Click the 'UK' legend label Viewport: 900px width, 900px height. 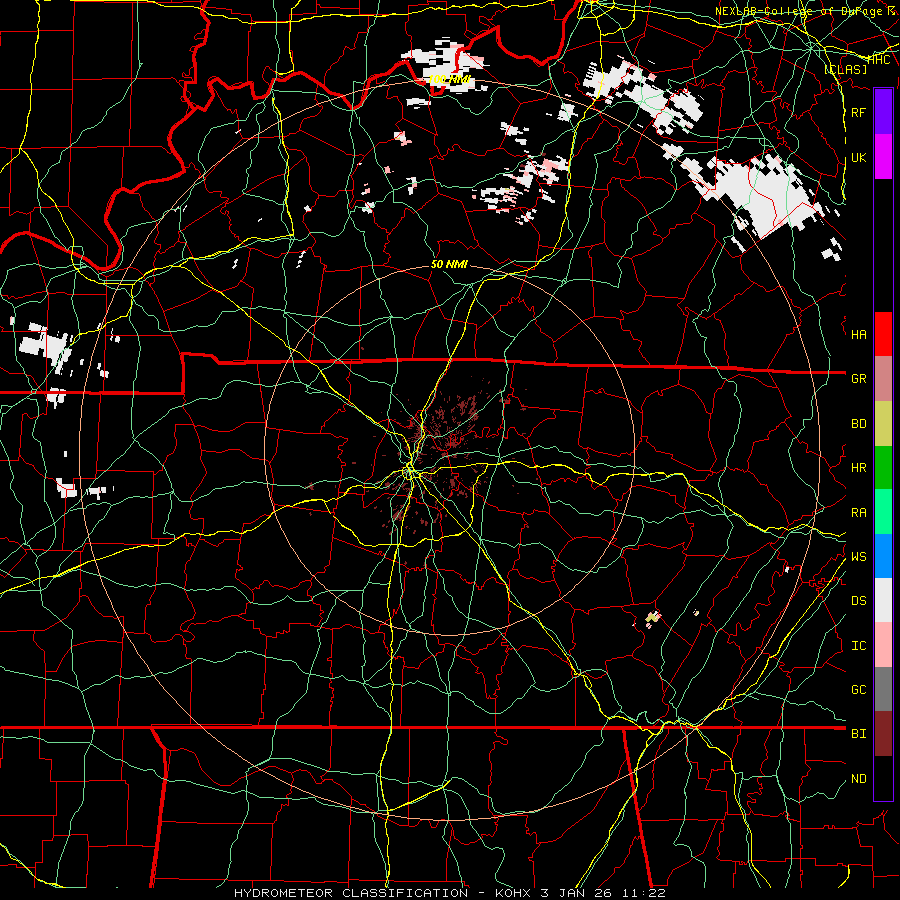point(858,157)
